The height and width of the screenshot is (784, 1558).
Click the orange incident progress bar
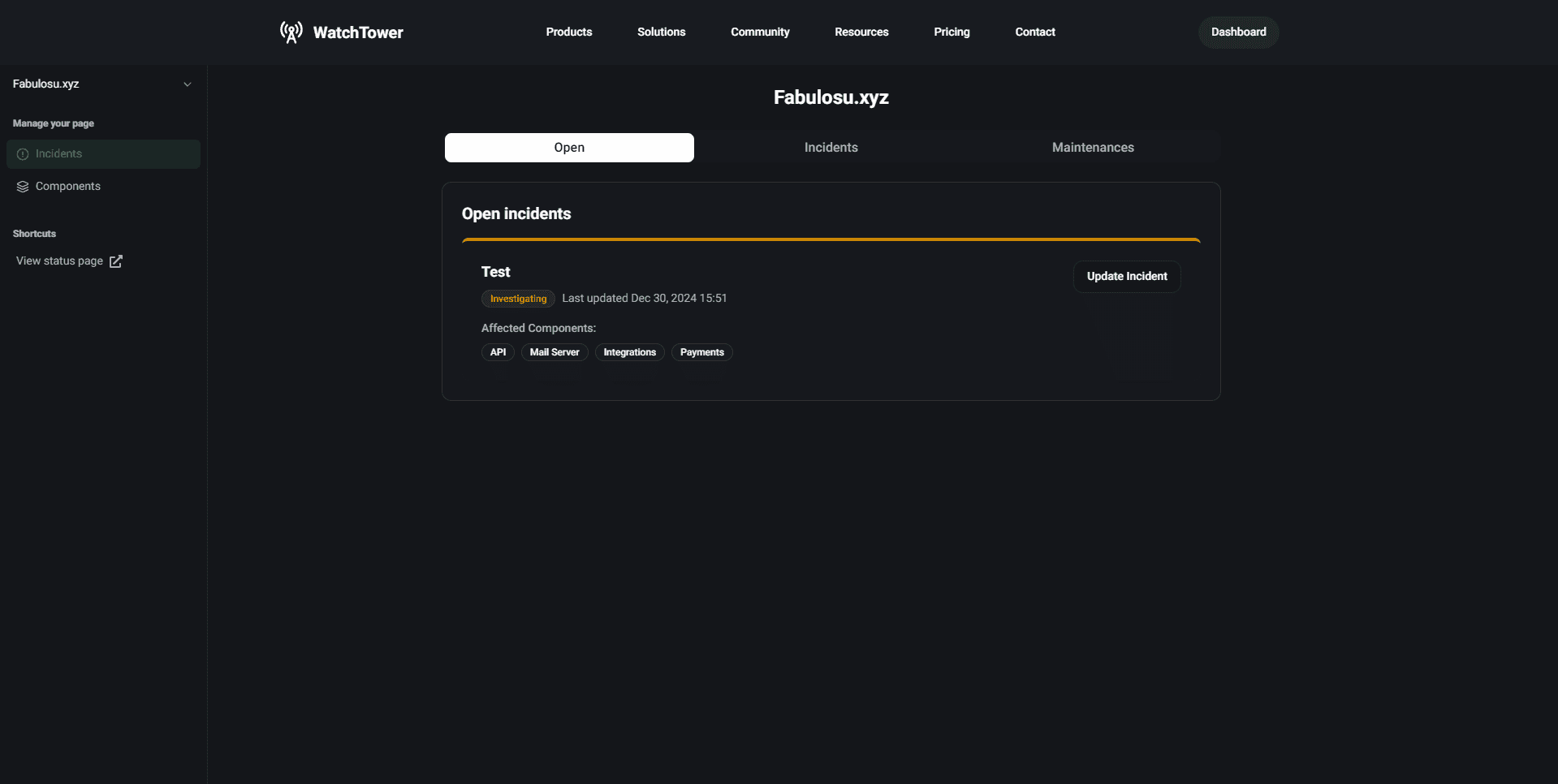(x=831, y=241)
